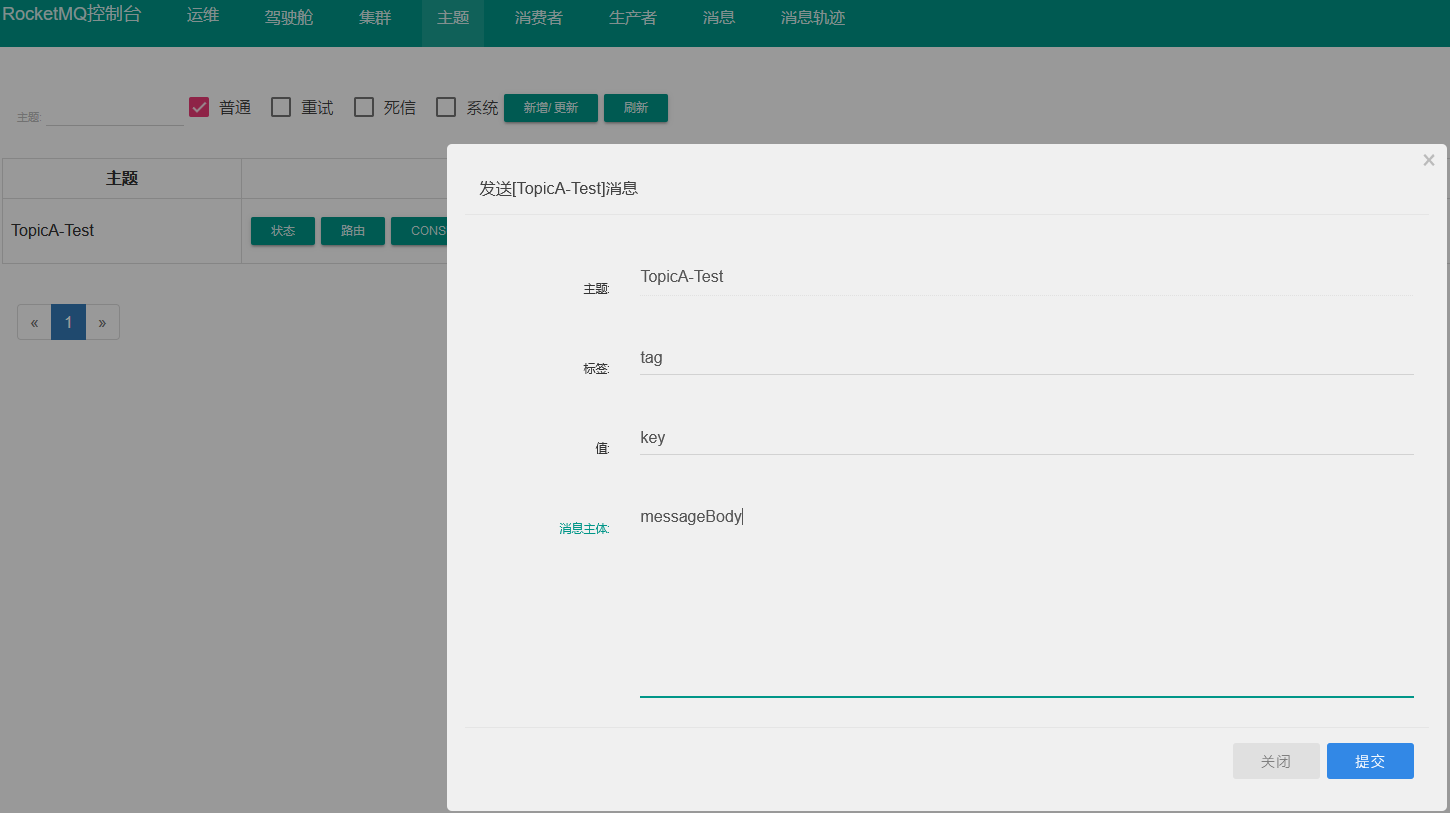Screen dimensions: 1450x813
Task: Open the 集群 cluster tab
Action: (x=375, y=17)
